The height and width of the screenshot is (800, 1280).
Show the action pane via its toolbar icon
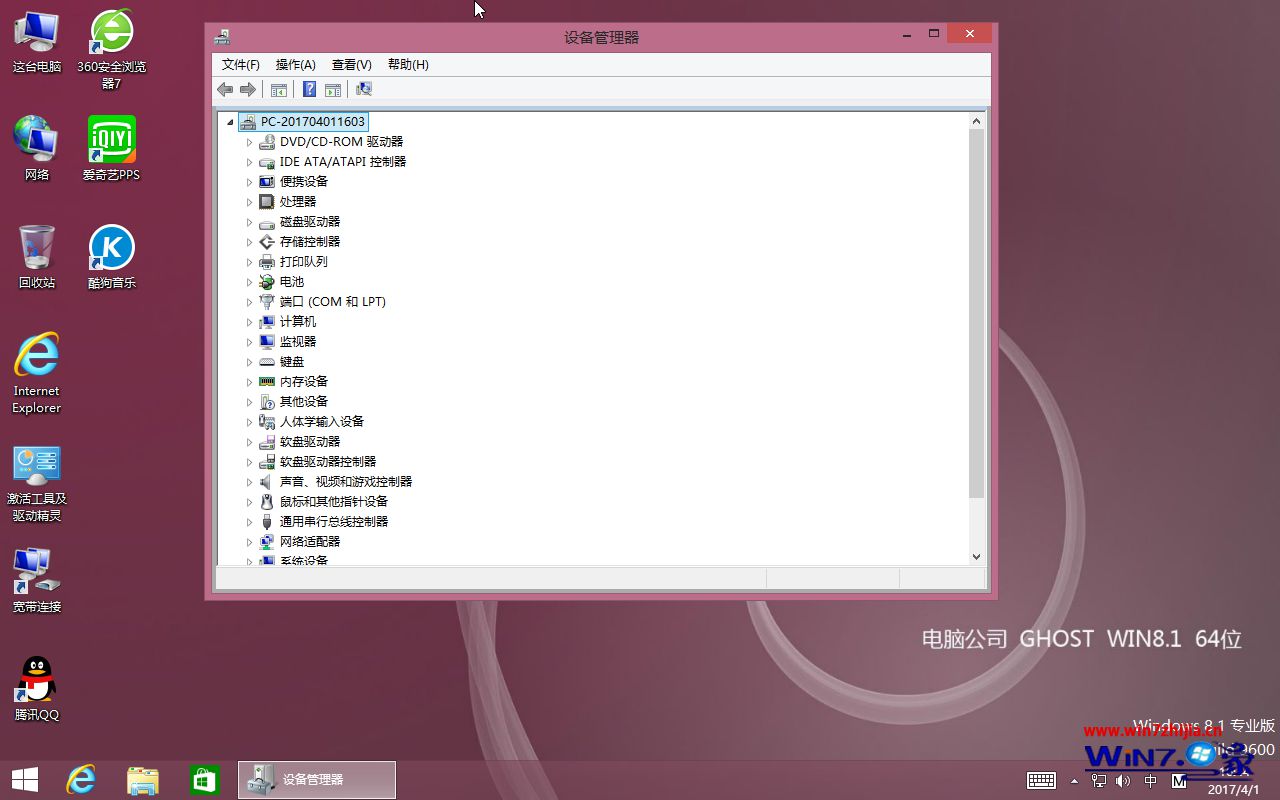click(333, 89)
